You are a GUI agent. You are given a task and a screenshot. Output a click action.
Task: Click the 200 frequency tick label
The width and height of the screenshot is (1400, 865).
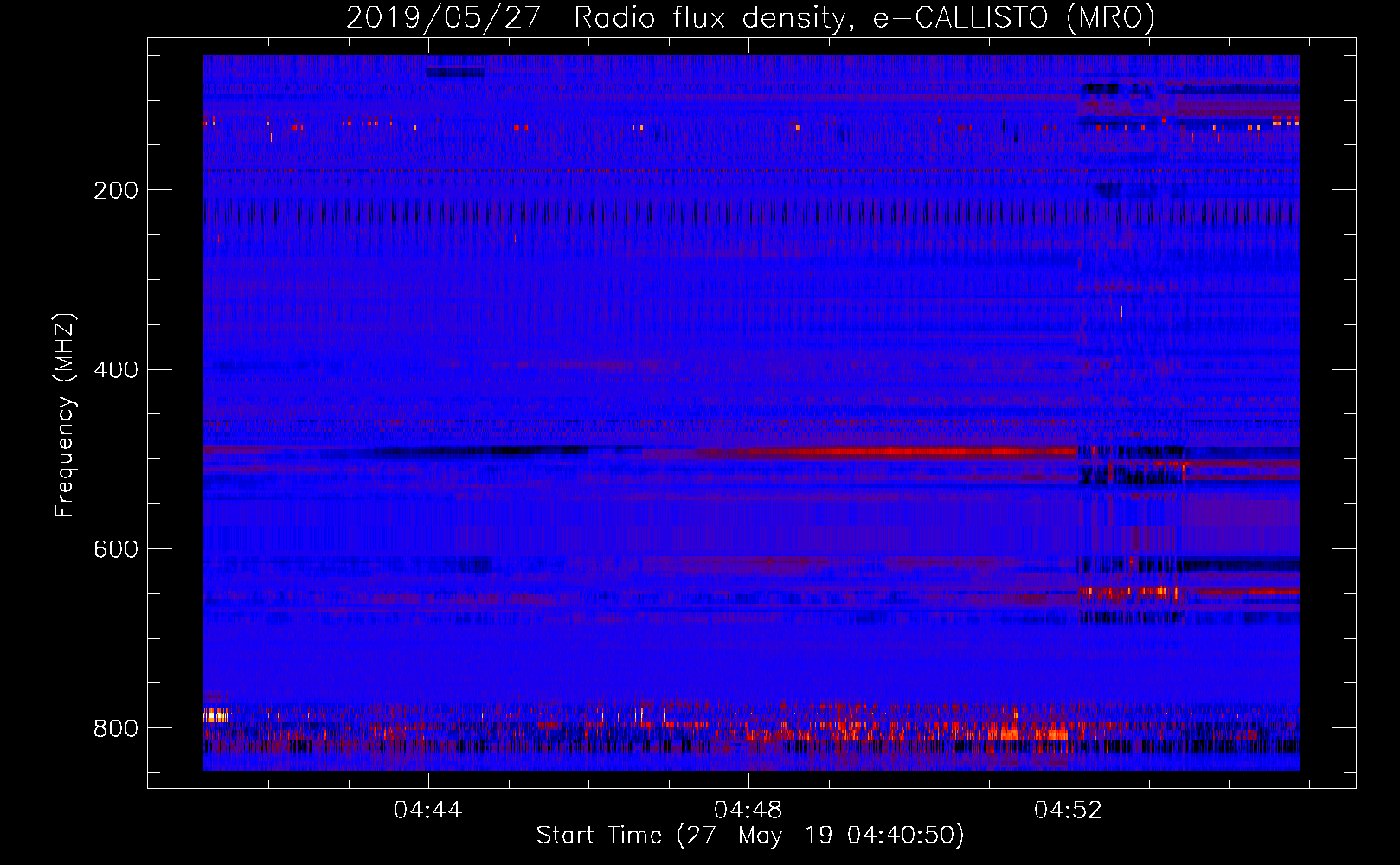click(x=116, y=190)
